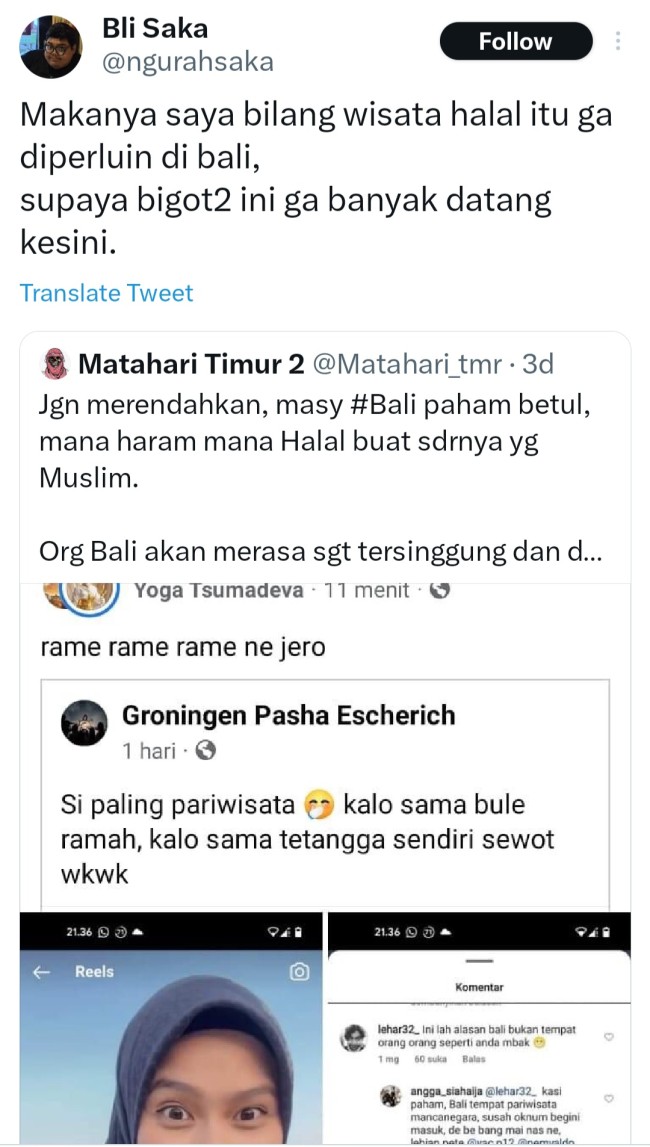
Task: Click the camera icon on the Reels screen
Action: coord(300,970)
